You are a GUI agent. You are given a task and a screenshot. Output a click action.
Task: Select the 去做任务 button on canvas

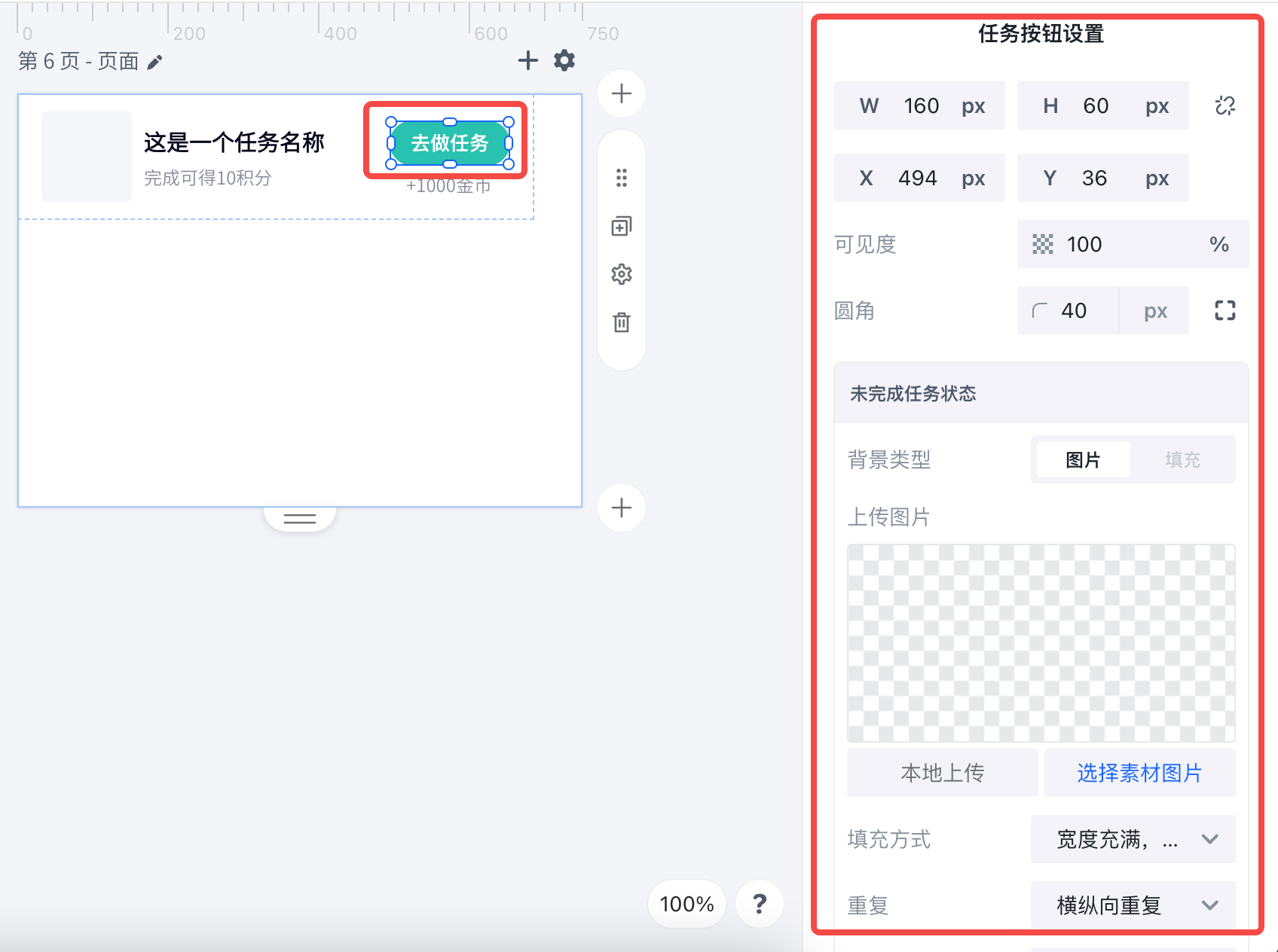point(450,143)
